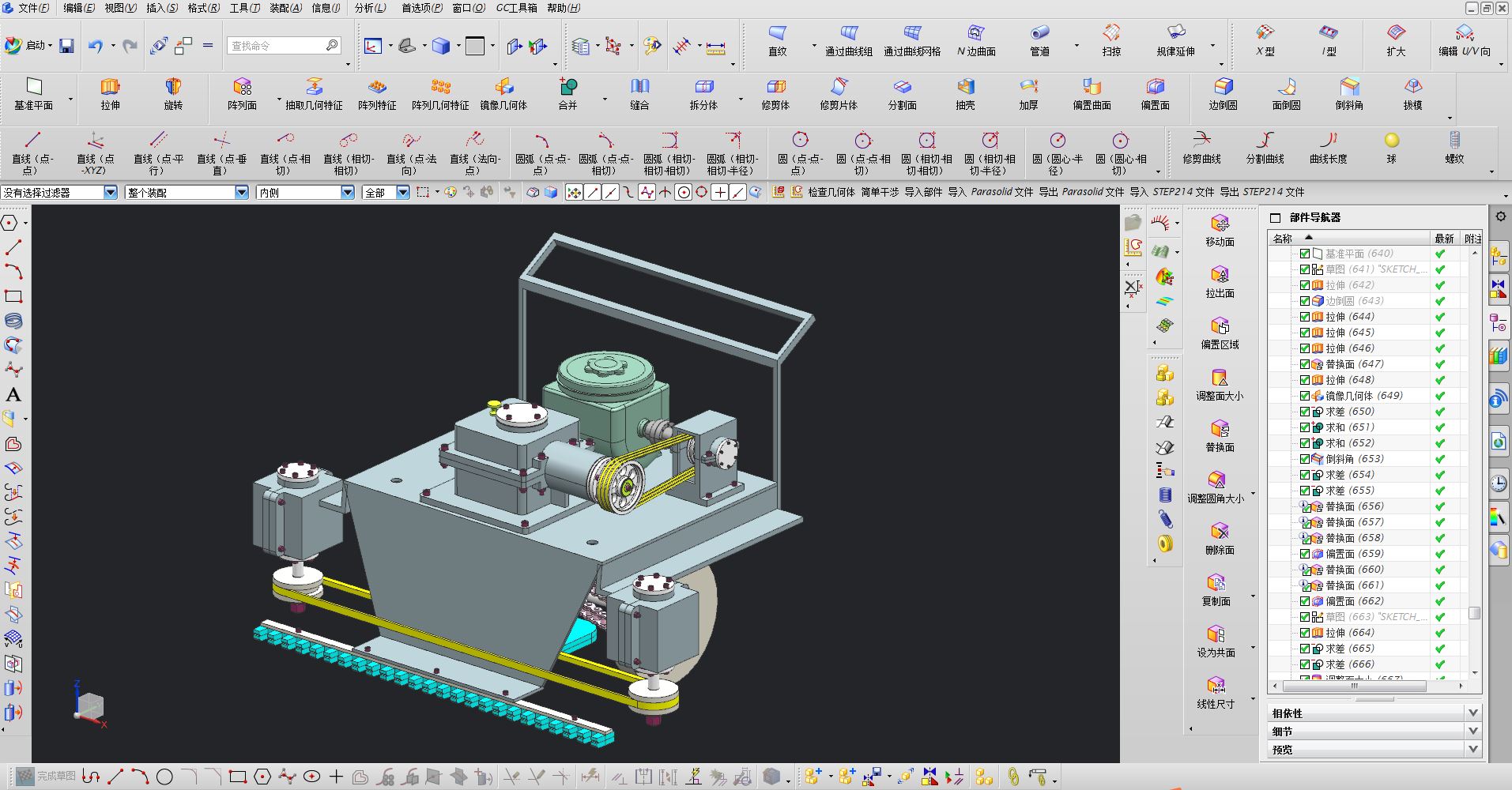1512x790 pixels.
Task: Open the 分析(L) menu
Action: click(x=371, y=8)
